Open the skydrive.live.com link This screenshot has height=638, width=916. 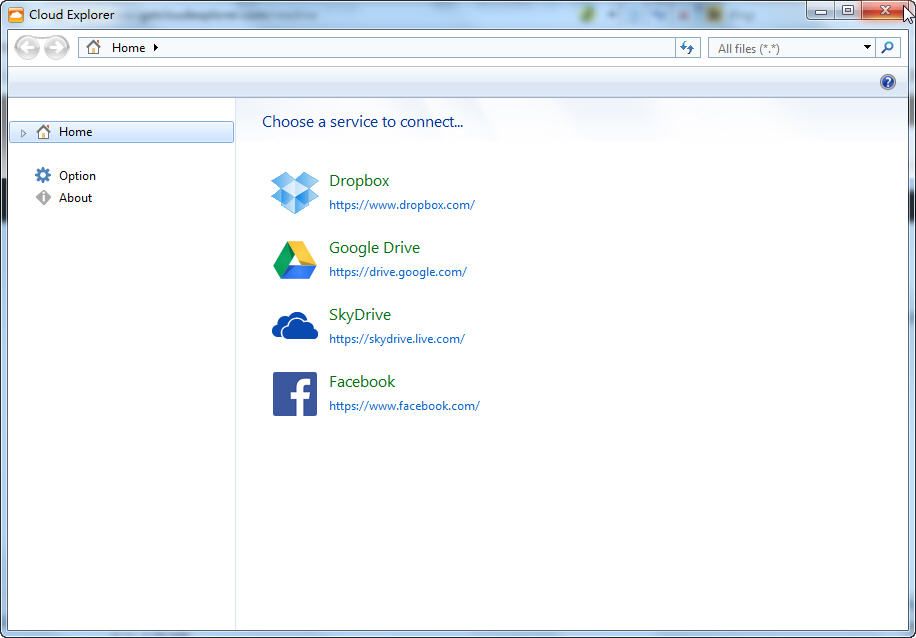396,339
